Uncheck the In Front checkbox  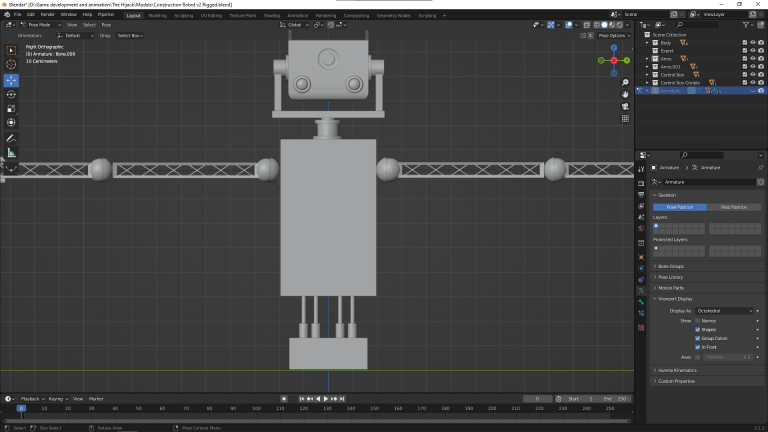[x=697, y=347]
